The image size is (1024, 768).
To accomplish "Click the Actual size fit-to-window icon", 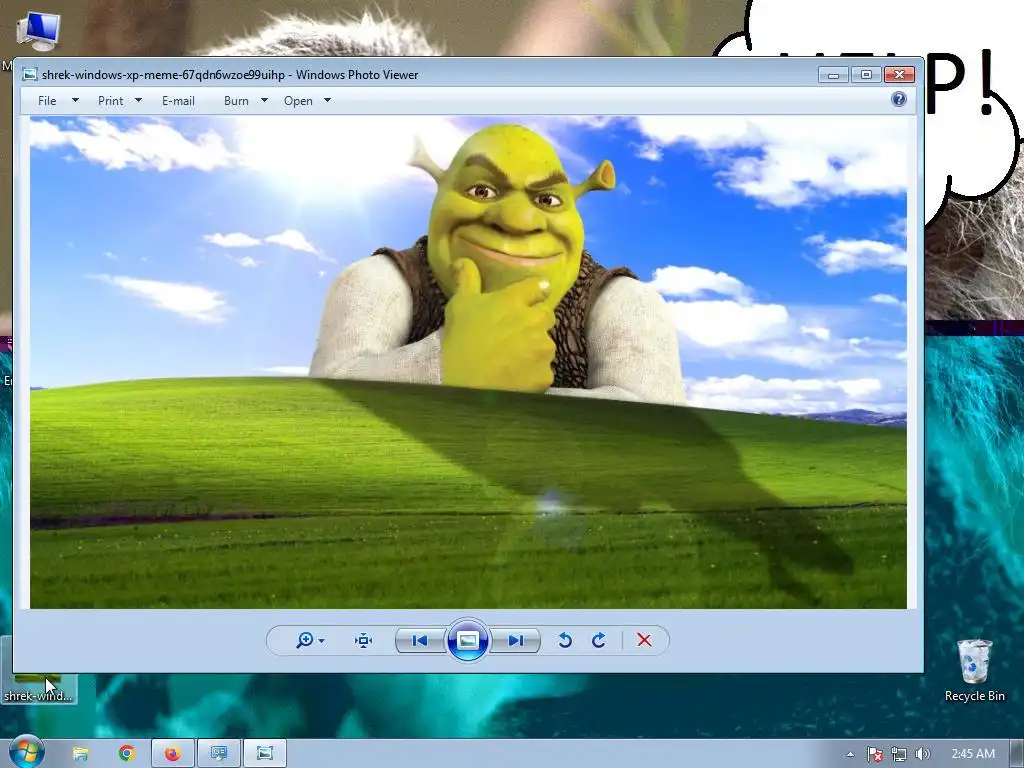I will point(363,641).
